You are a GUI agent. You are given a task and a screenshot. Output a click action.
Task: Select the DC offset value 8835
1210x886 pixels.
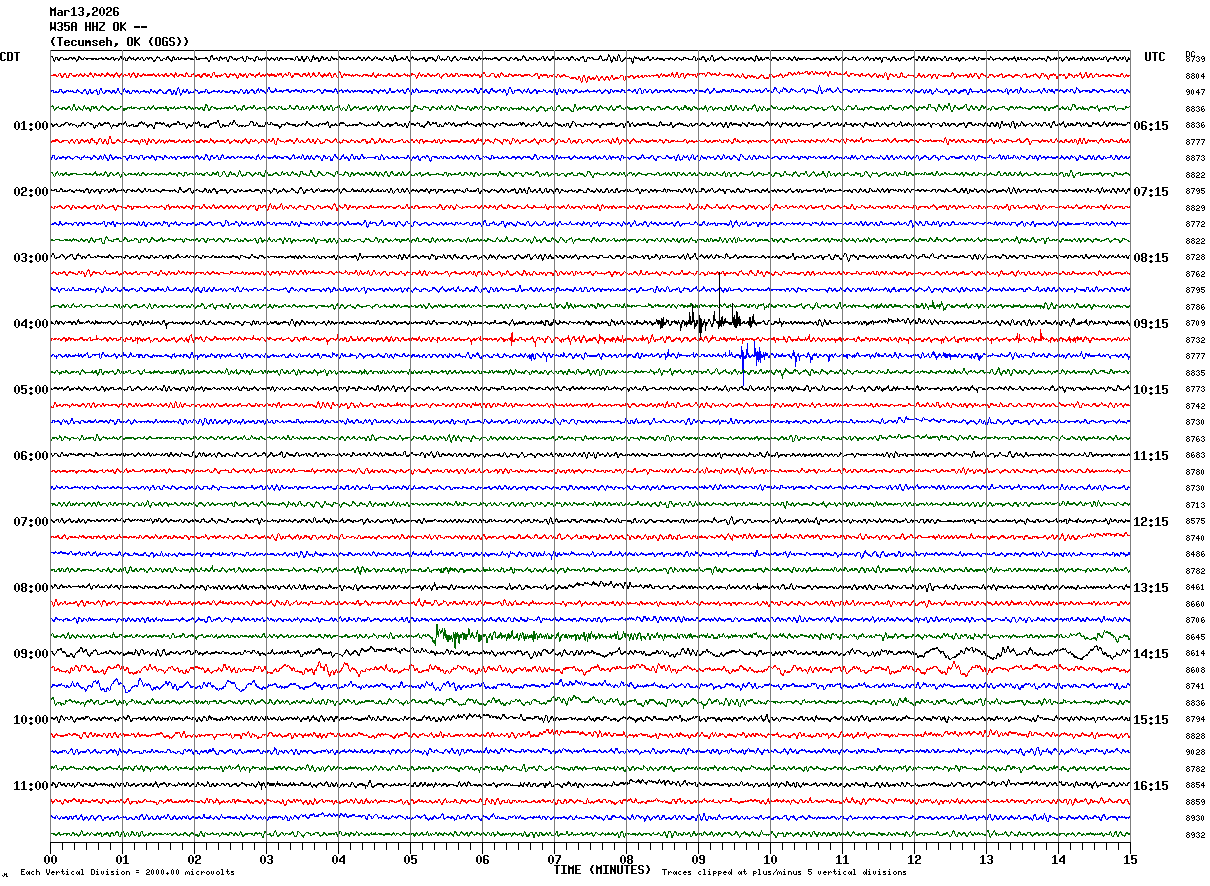tap(1195, 373)
